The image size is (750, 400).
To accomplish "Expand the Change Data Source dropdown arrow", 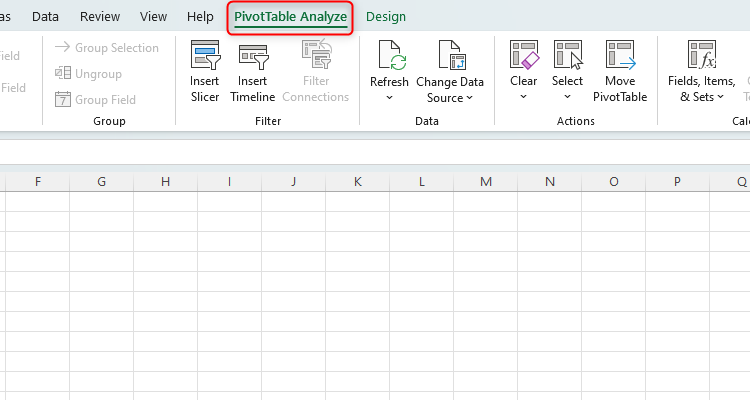I will [470, 98].
